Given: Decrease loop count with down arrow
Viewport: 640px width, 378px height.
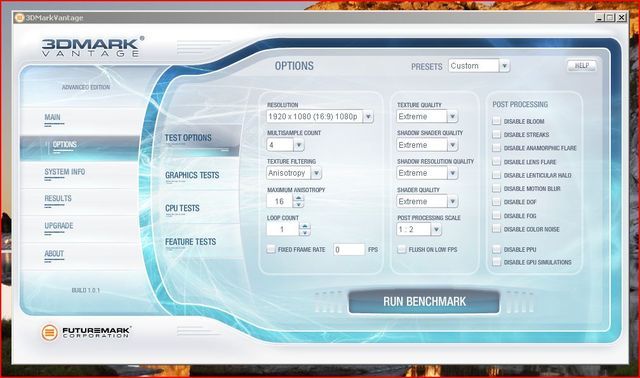Looking at the screenshot, I should pyautogui.click(x=304, y=233).
